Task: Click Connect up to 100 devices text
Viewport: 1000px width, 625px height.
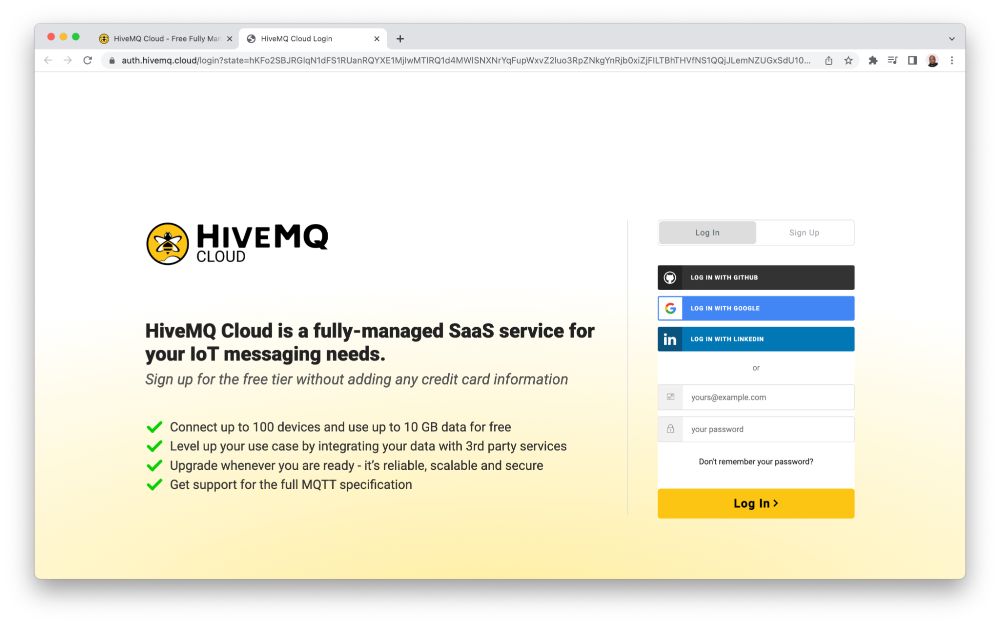Action: click(x=341, y=427)
